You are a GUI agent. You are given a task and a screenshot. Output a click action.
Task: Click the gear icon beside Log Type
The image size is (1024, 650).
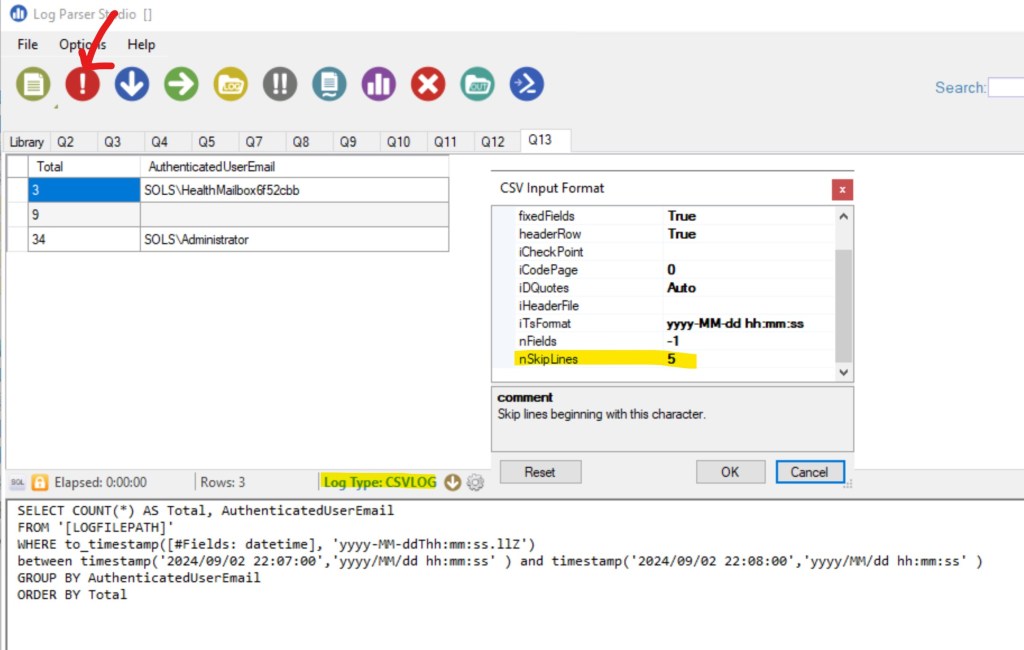point(475,482)
